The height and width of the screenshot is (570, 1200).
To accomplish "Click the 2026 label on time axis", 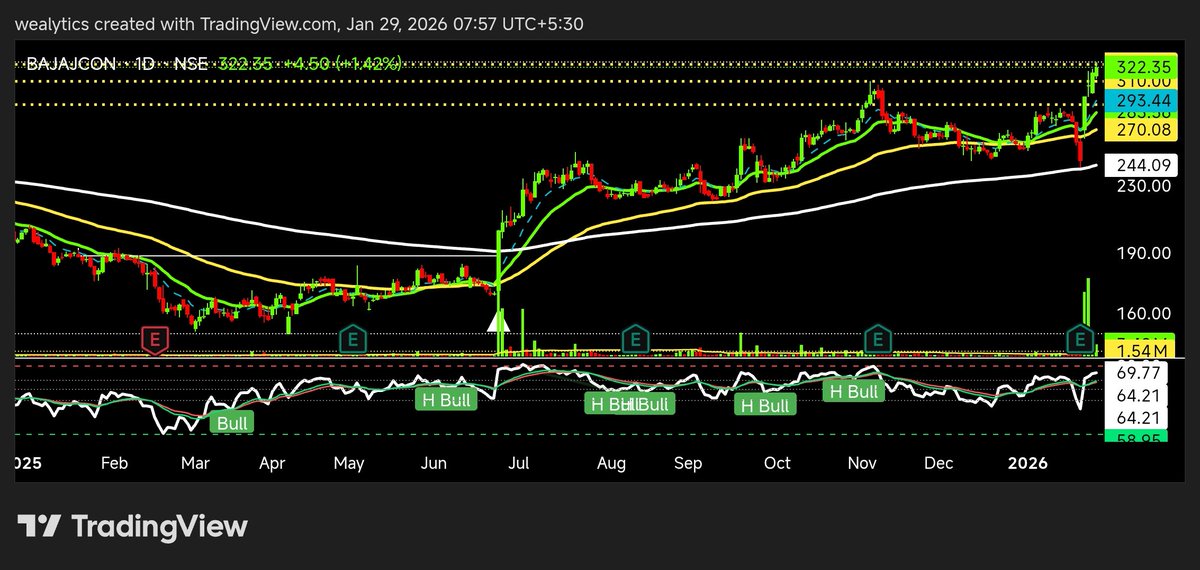I will pyautogui.click(x=1026, y=463).
